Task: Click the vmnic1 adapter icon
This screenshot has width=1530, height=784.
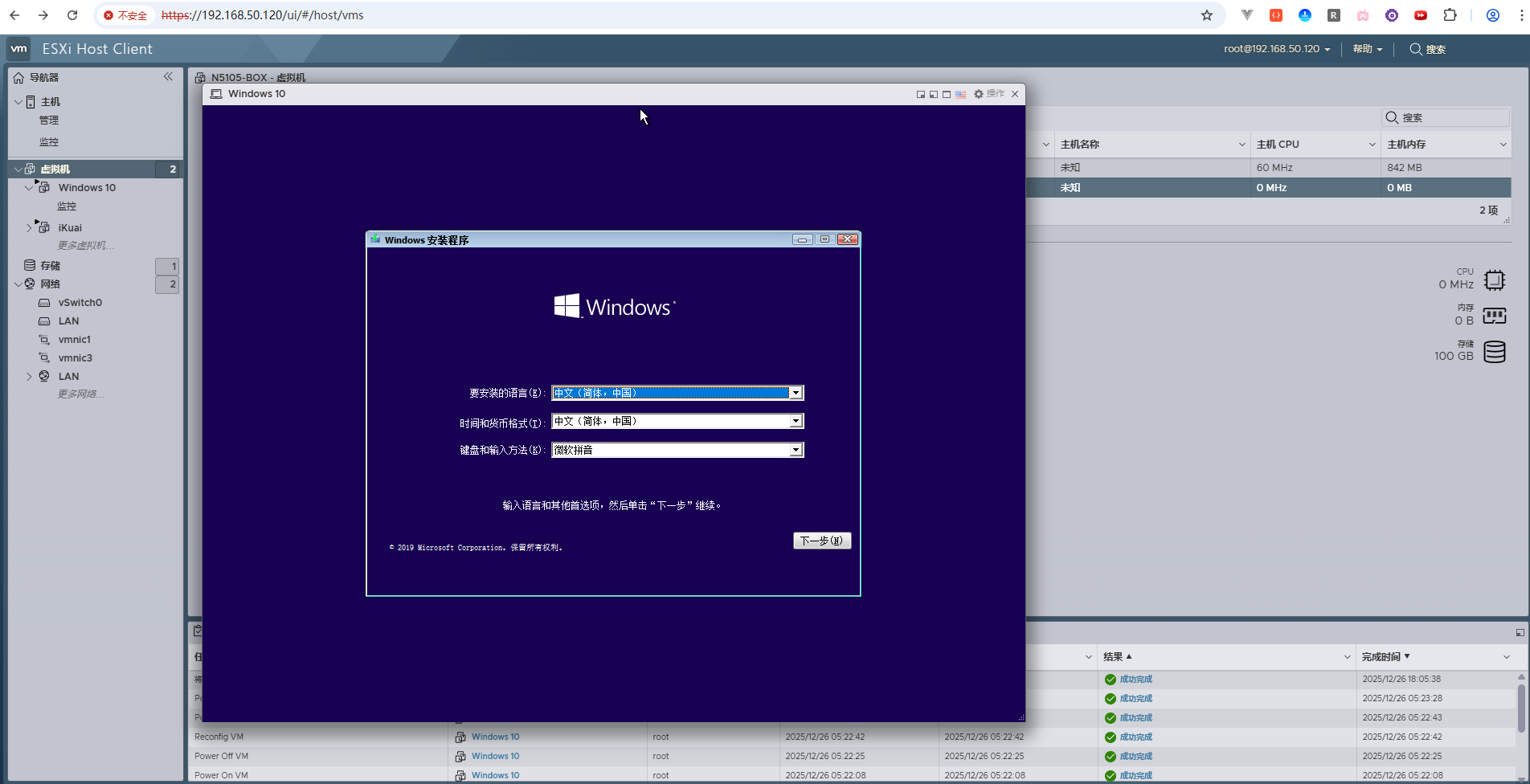Action: [x=44, y=340]
